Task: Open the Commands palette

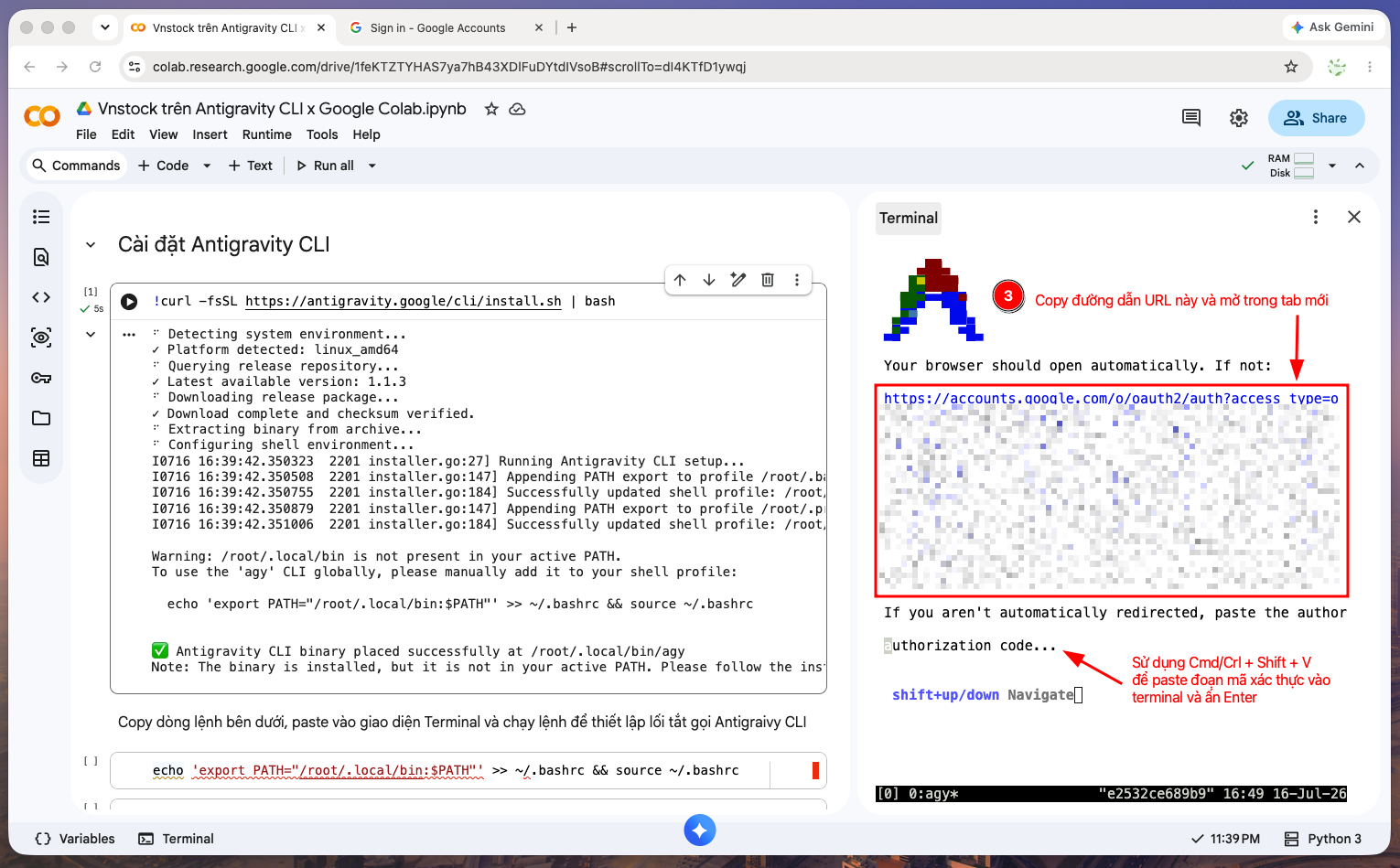Action: [76, 166]
